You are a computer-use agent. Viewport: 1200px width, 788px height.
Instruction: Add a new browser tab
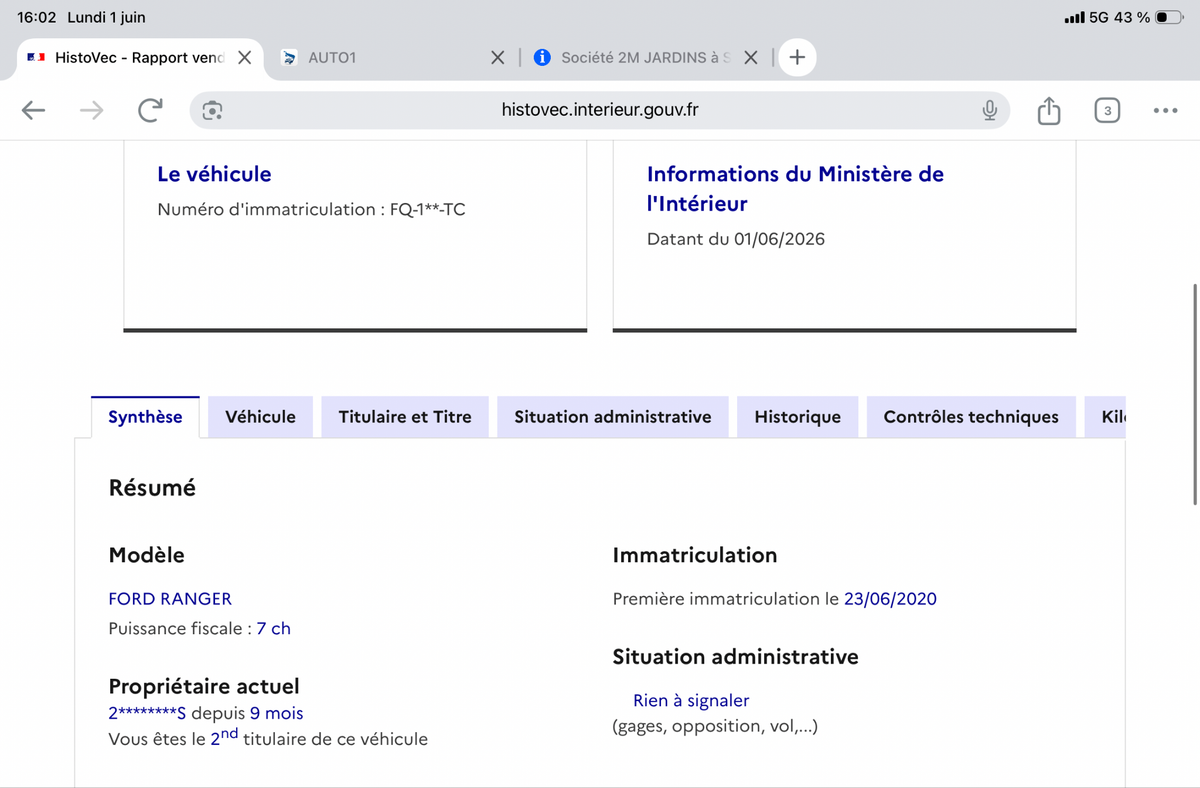coord(797,58)
